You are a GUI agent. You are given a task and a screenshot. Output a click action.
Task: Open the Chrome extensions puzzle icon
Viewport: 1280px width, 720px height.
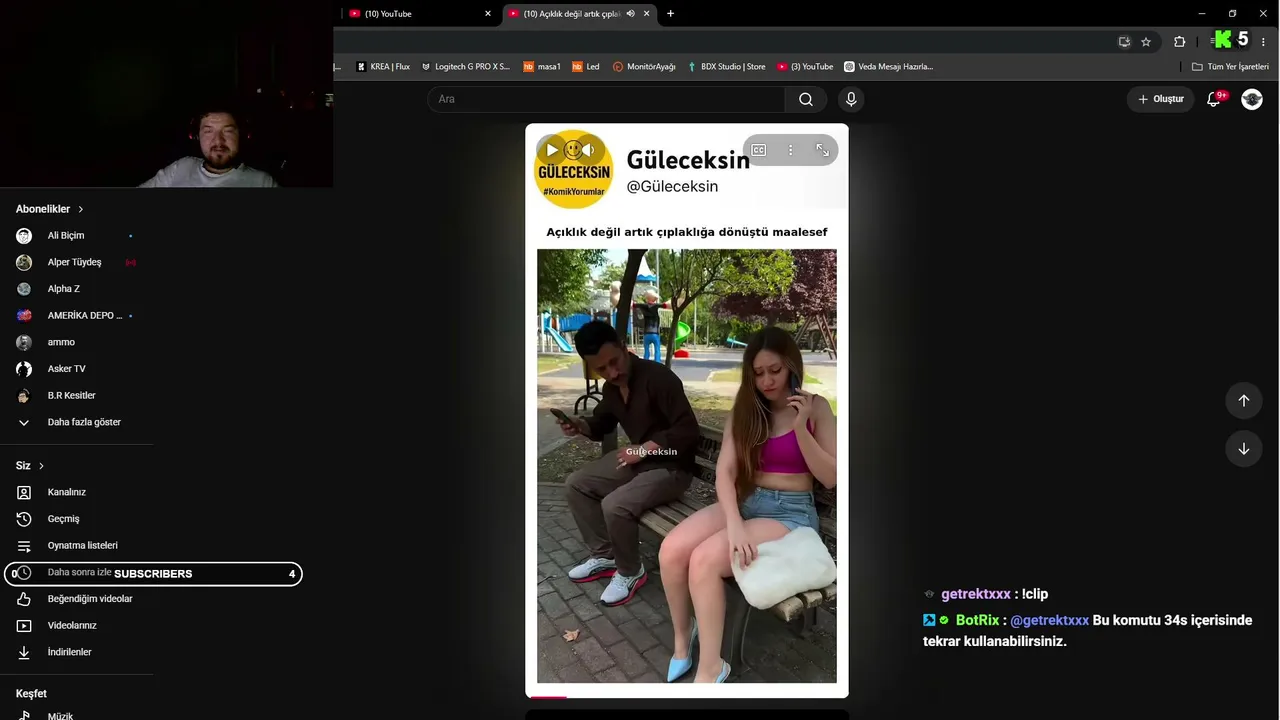[1180, 42]
